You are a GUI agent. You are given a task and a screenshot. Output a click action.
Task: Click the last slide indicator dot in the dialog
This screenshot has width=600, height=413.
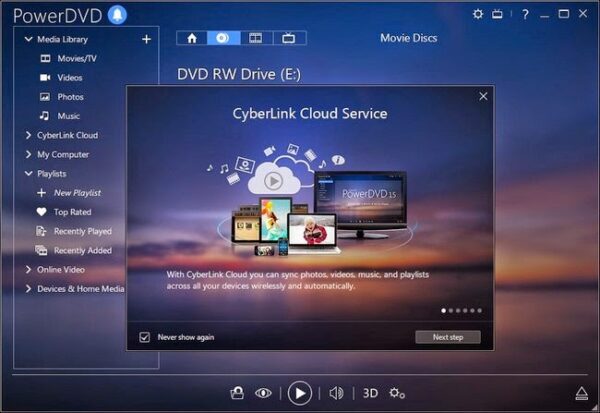pos(479,311)
